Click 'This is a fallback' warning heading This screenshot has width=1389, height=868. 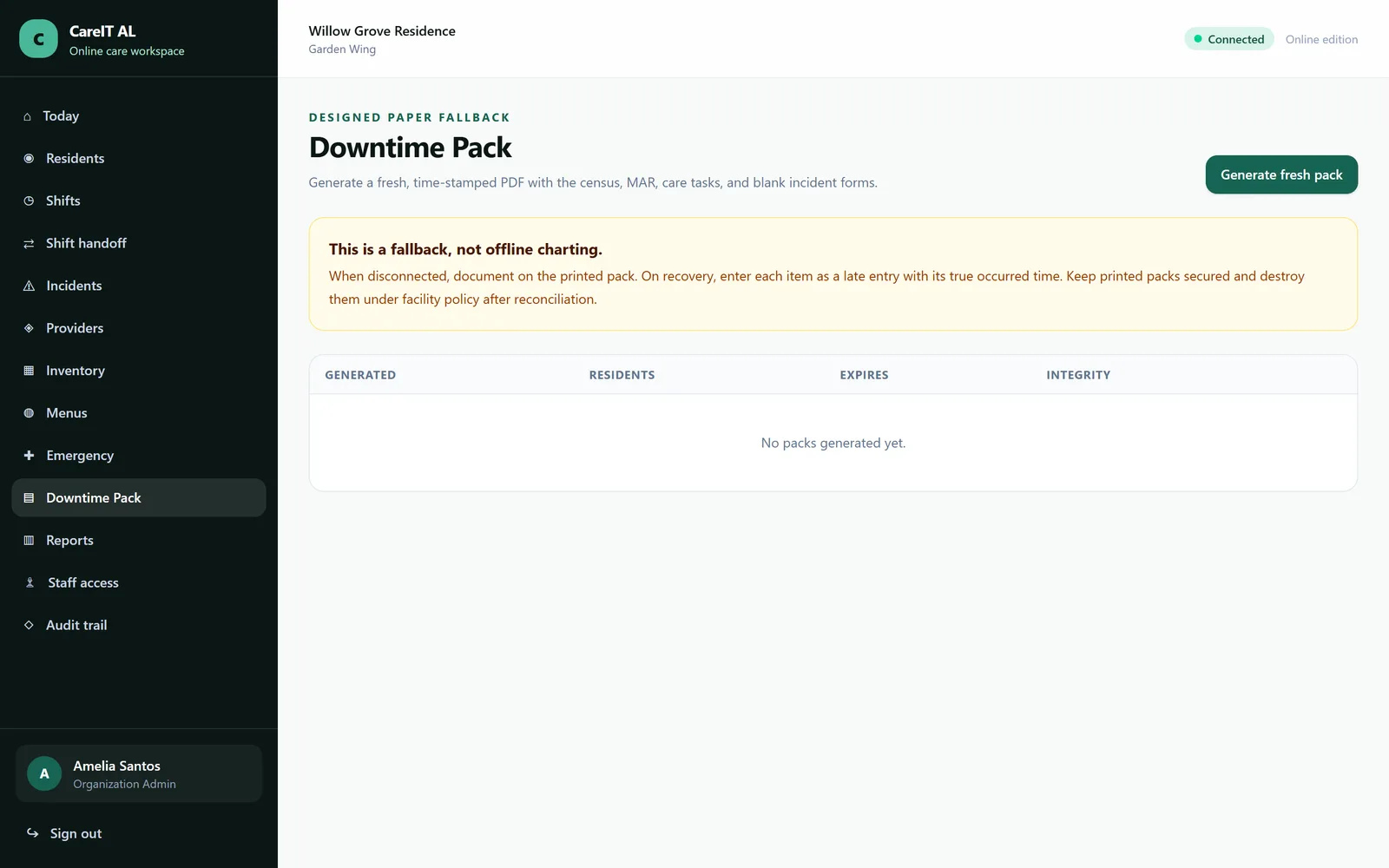(465, 249)
